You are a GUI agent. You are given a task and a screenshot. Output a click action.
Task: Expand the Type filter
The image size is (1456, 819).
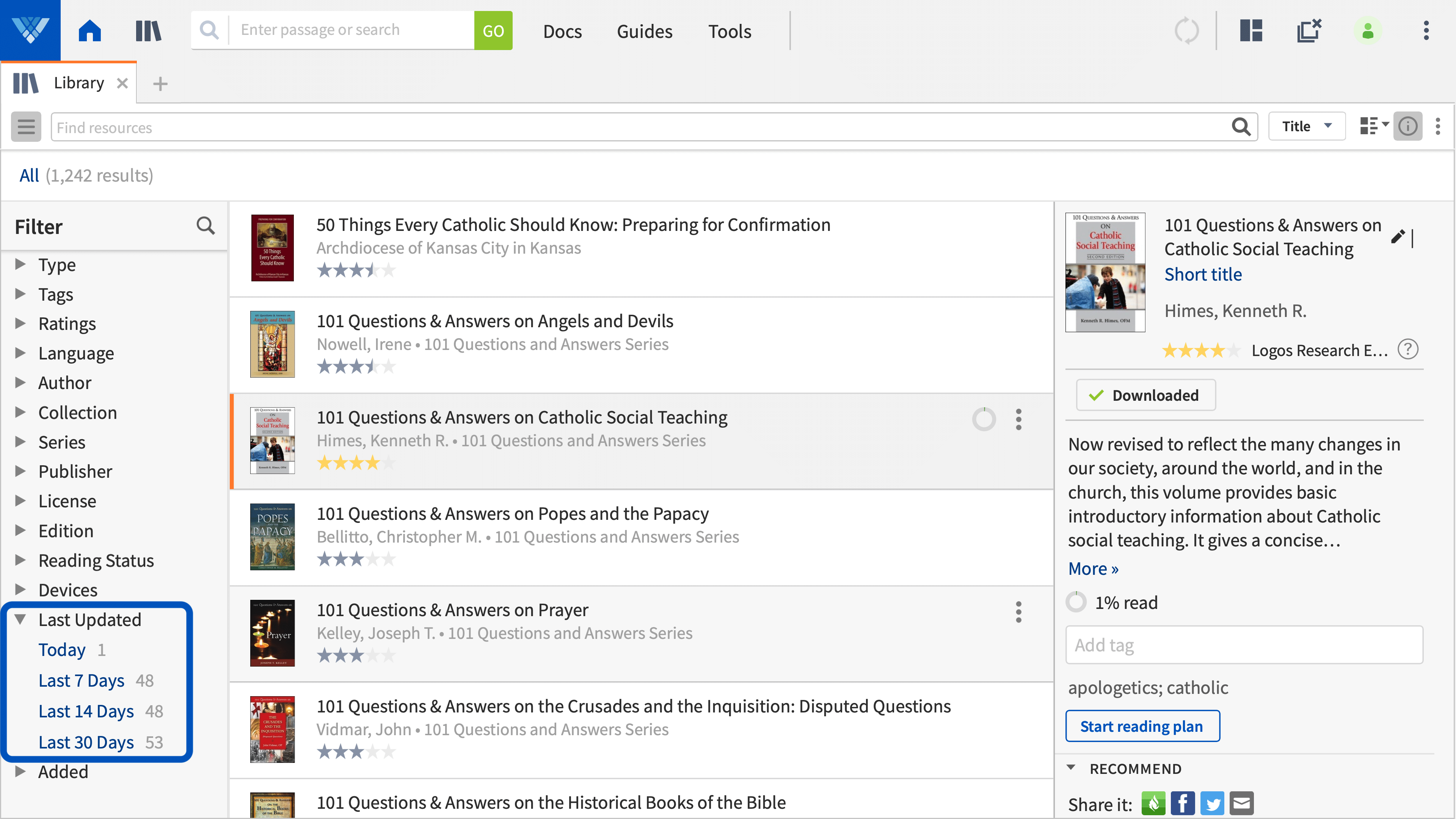(x=20, y=264)
